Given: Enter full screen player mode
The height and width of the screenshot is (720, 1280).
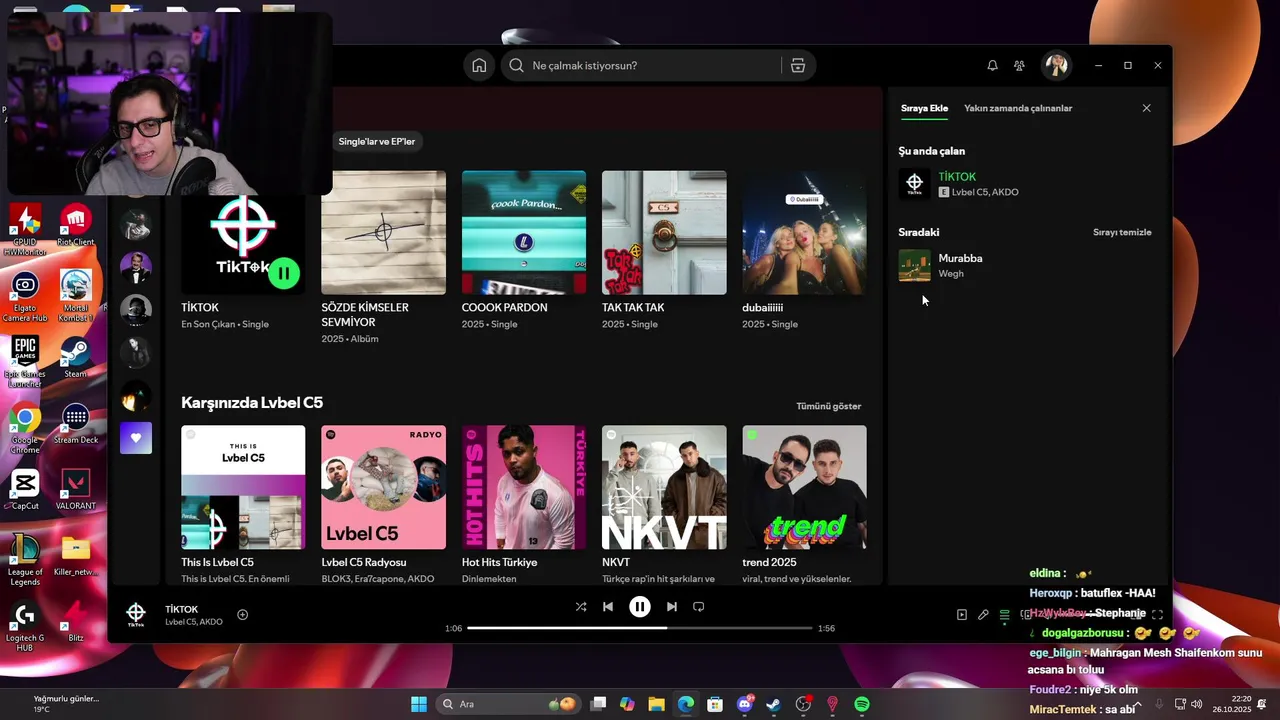Looking at the screenshot, I should [x=1157, y=615].
